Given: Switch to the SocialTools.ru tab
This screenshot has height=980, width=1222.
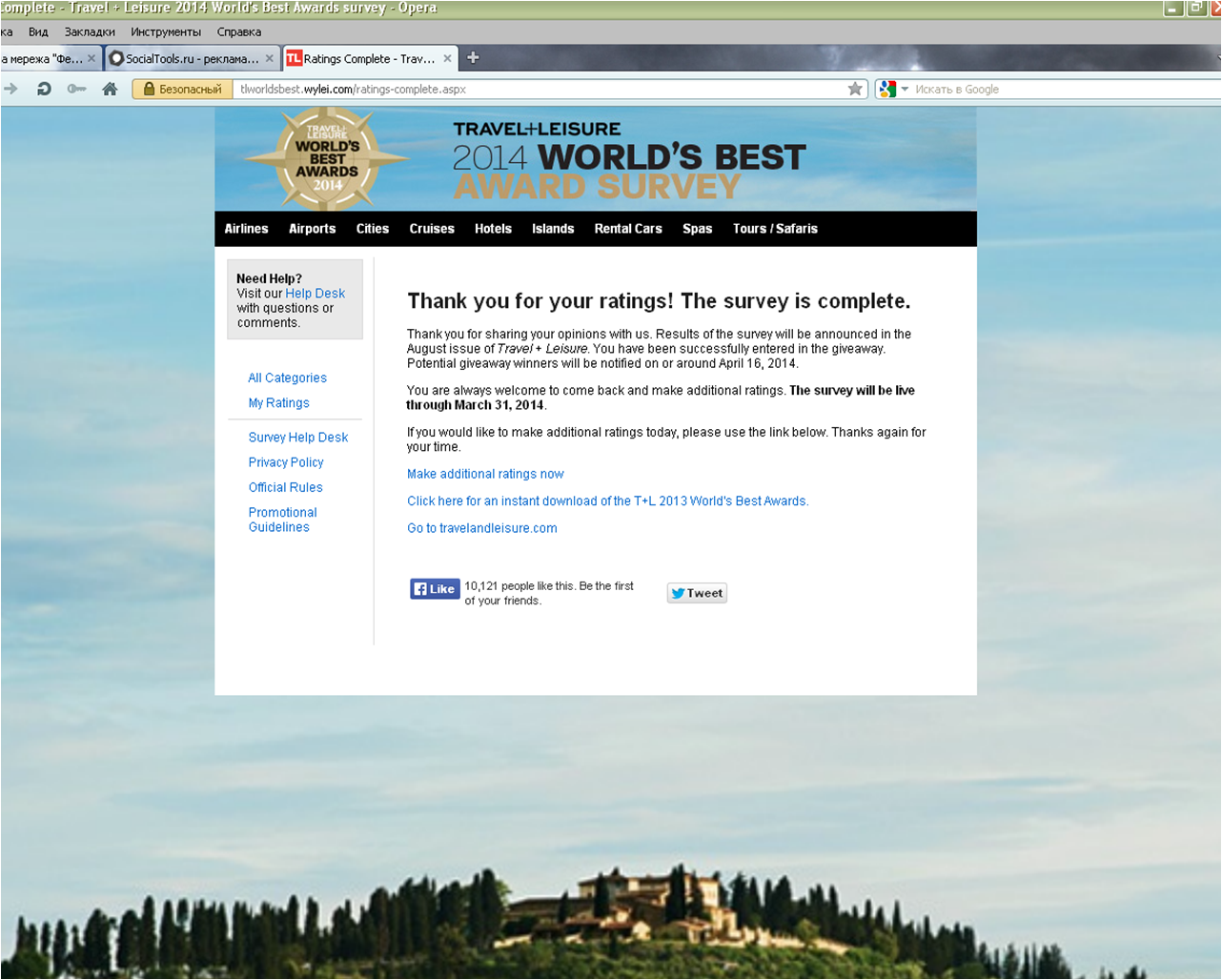Looking at the screenshot, I should [192, 58].
